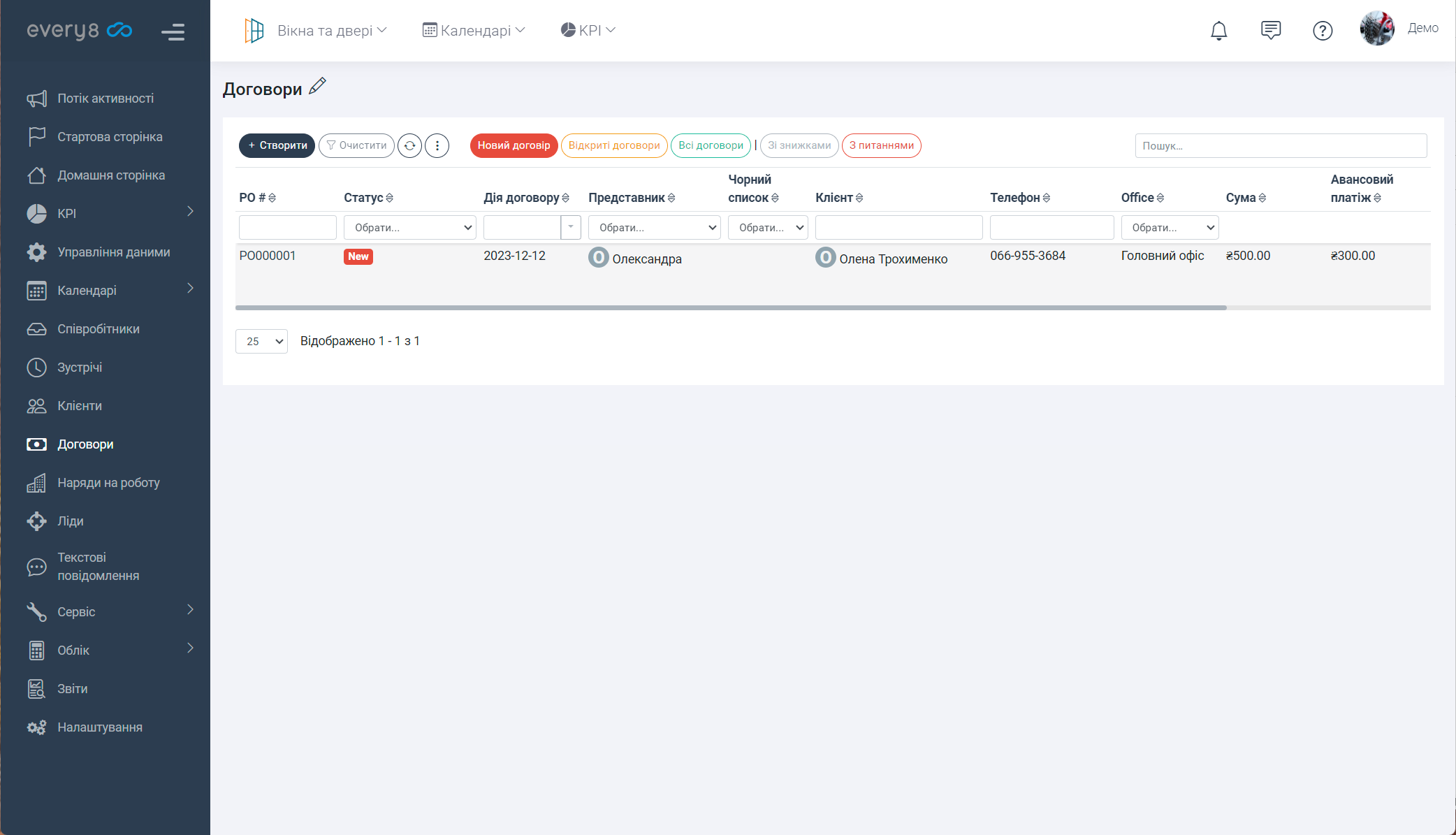Open the three-dot more options menu

point(437,146)
